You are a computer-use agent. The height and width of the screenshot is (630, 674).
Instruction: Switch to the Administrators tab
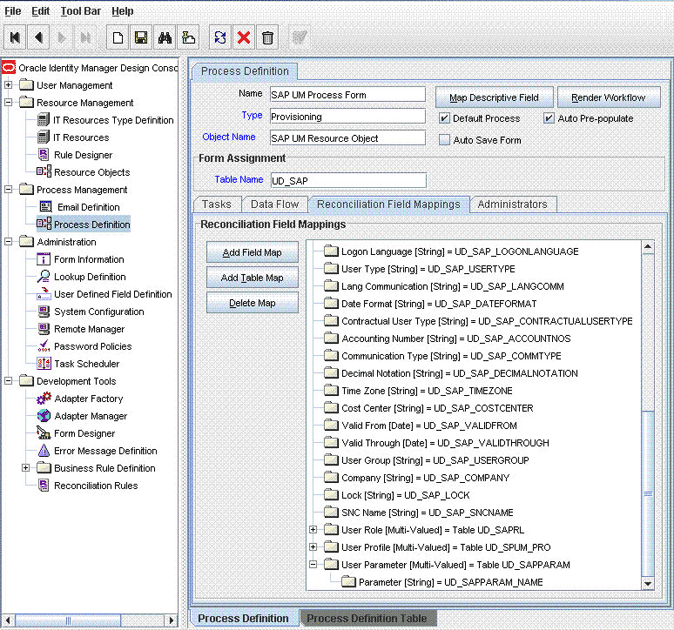(x=512, y=204)
